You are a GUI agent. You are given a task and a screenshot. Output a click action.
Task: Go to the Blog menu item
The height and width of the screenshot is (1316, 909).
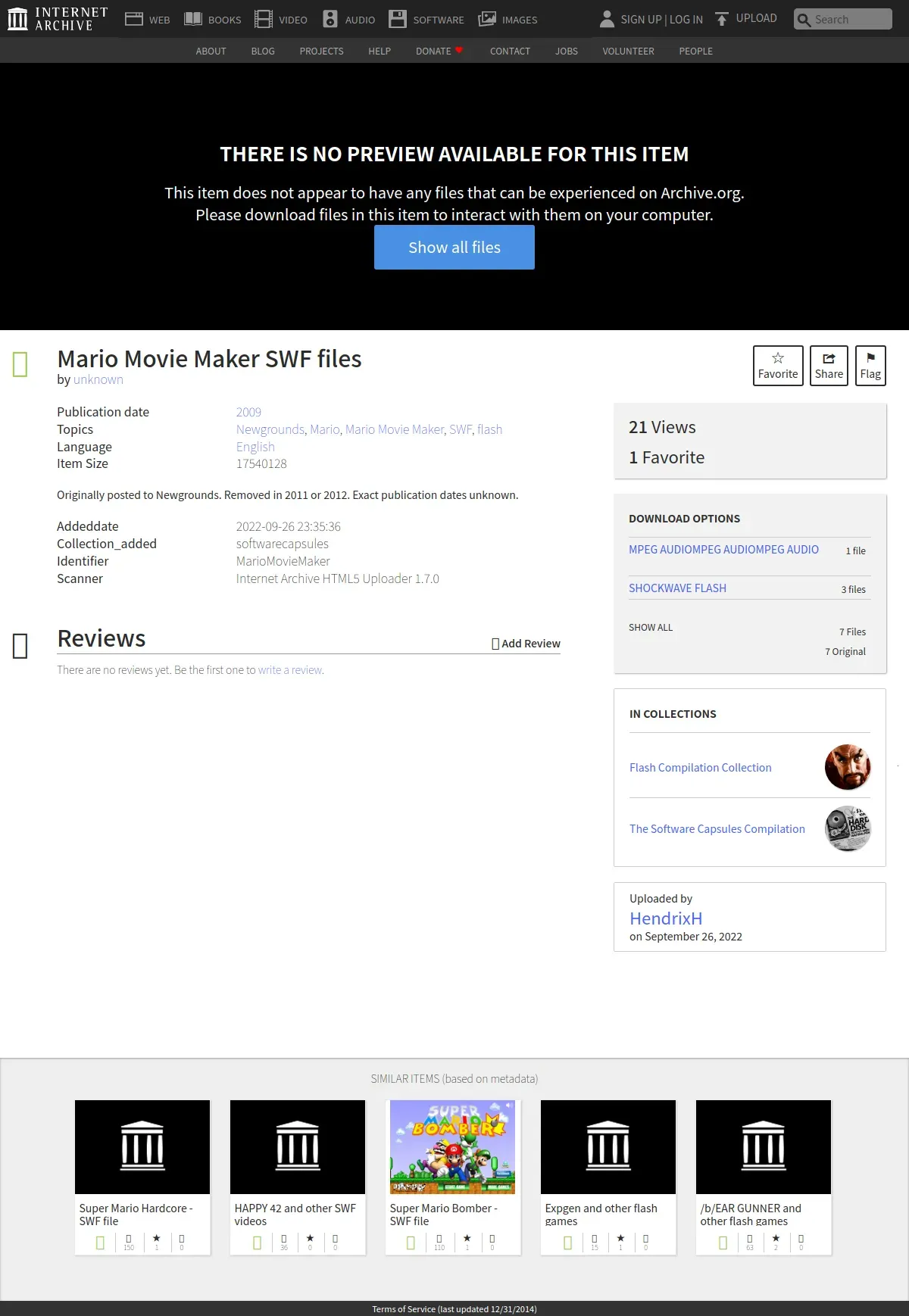point(263,51)
